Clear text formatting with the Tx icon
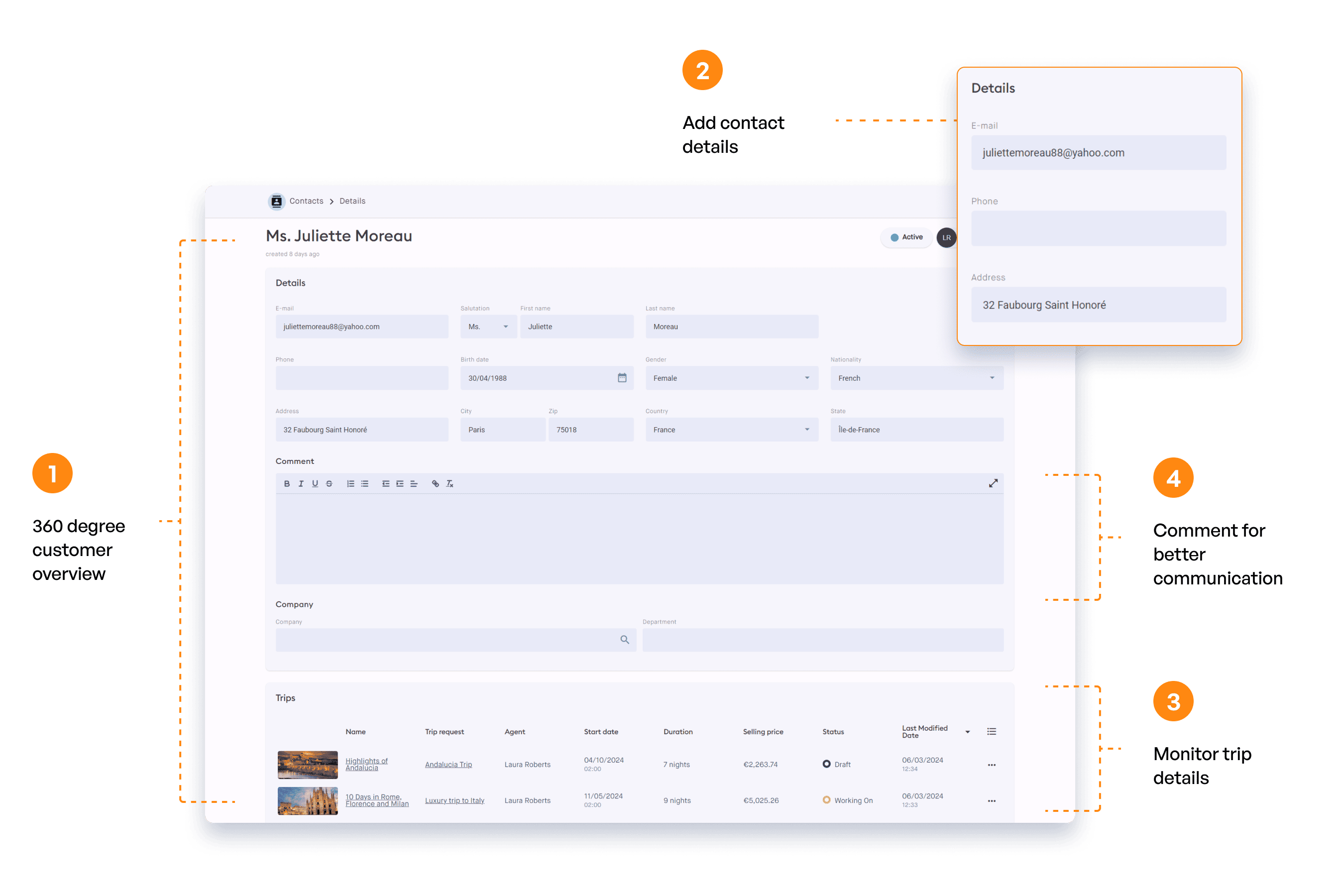This screenshot has width=1344, height=896. (x=449, y=483)
